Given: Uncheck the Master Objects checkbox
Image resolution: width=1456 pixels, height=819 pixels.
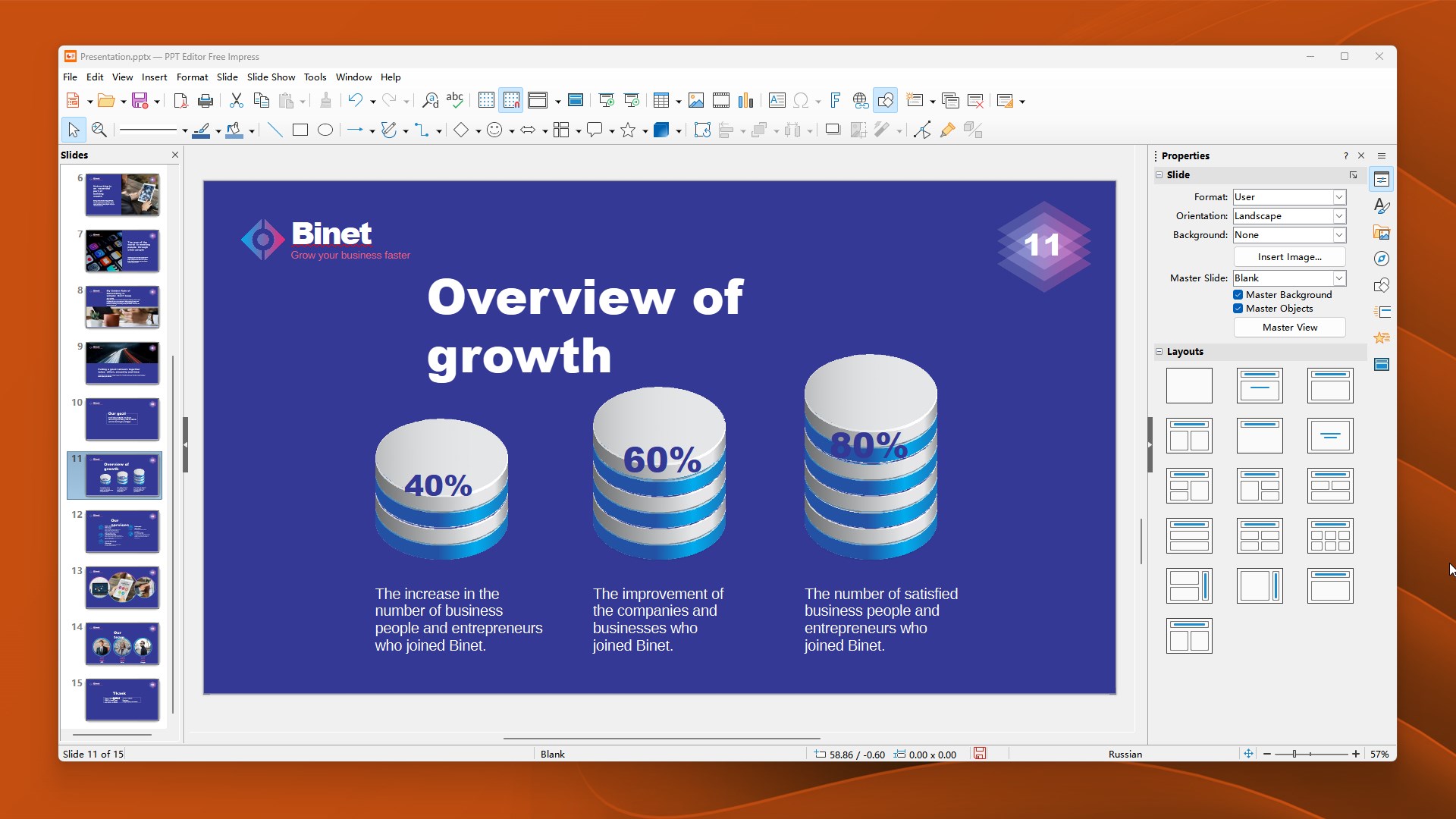Looking at the screenshot, I should [1238, 309].
